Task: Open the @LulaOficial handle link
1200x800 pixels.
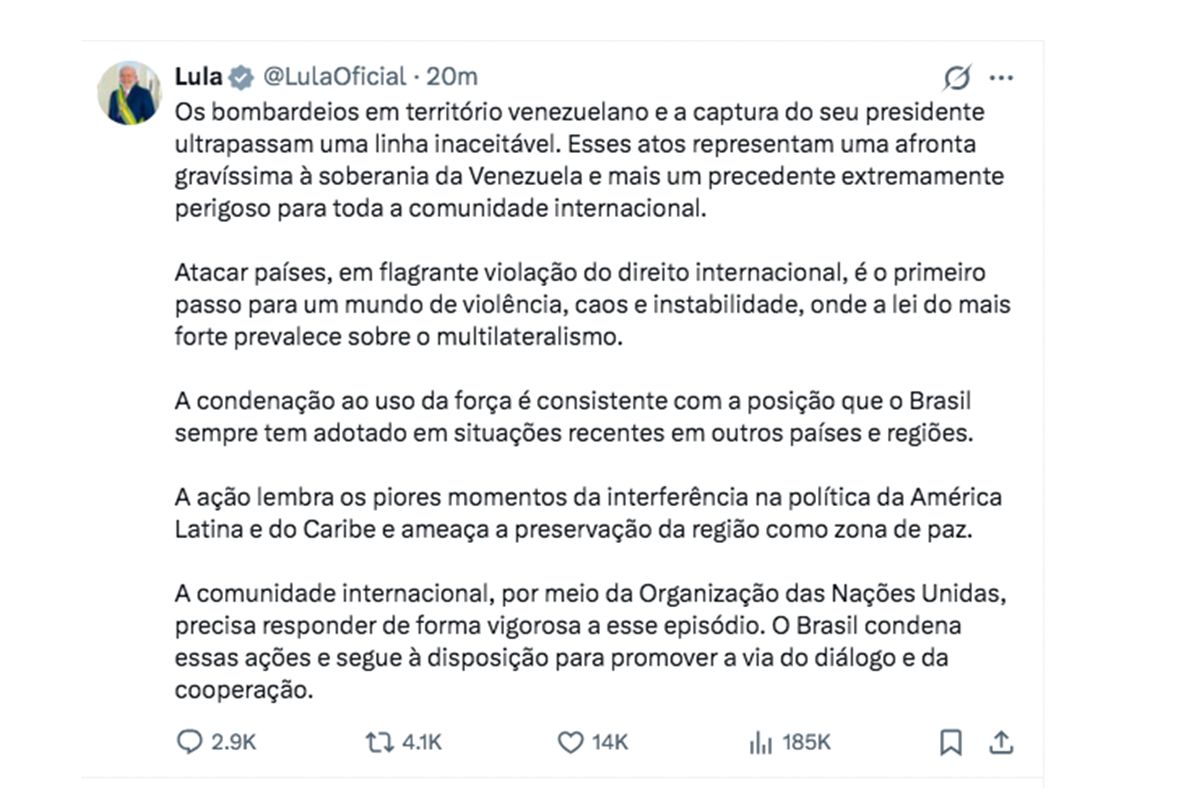Action: tap(334, 77)
